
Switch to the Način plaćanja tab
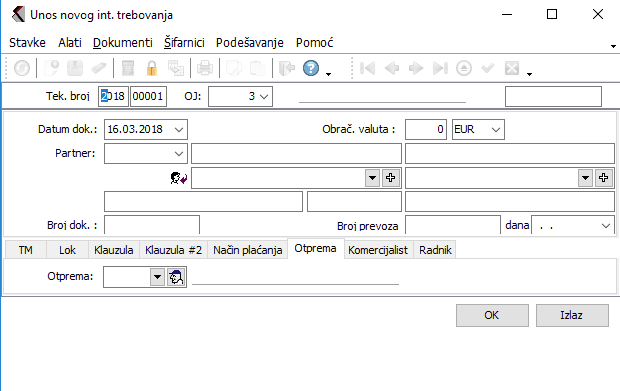tap(248, 250)
